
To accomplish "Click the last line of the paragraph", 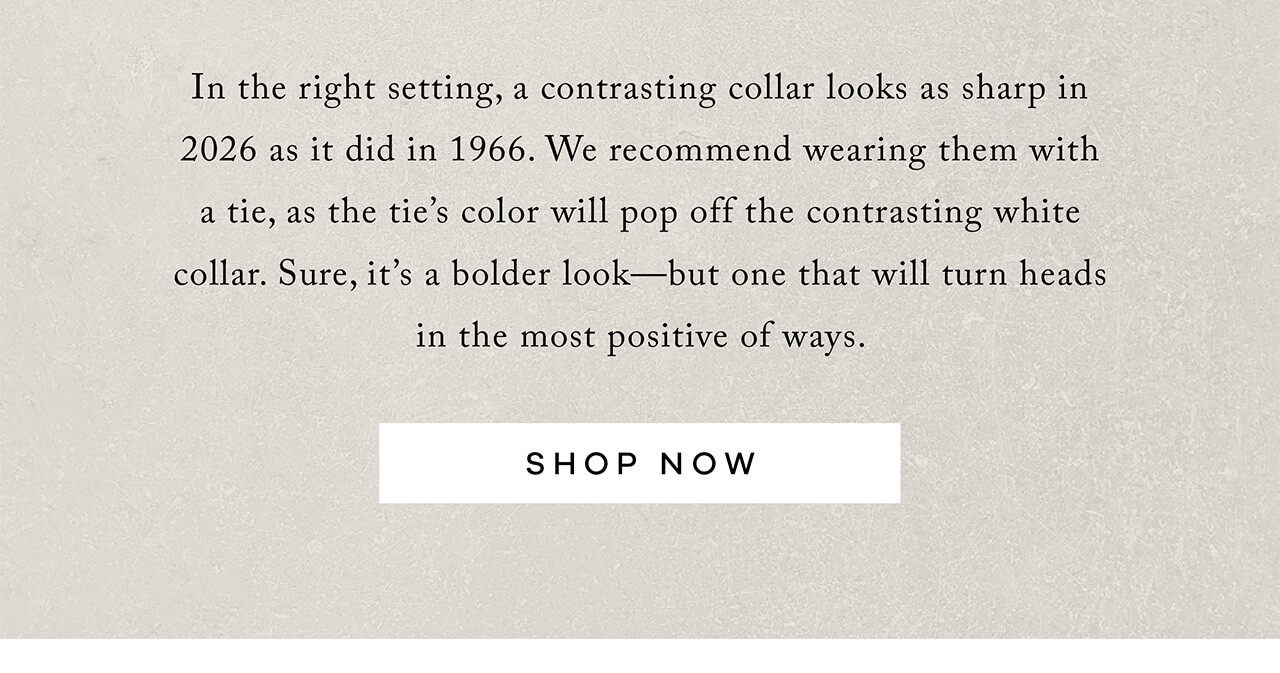I will coord(640,335).
